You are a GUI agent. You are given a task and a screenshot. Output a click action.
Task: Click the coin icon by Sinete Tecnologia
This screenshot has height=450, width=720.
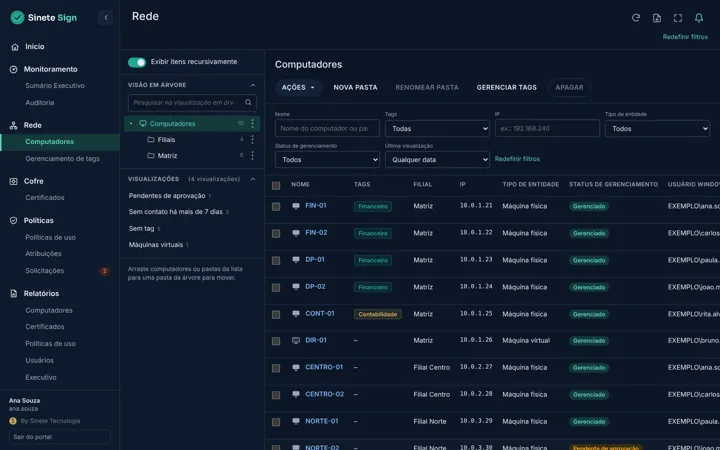[x=13, y=421]
